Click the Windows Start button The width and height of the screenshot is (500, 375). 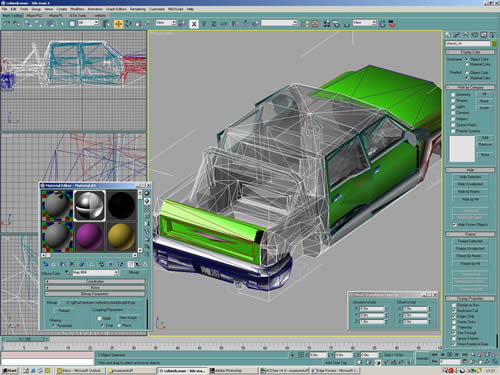tap(9, 370)
